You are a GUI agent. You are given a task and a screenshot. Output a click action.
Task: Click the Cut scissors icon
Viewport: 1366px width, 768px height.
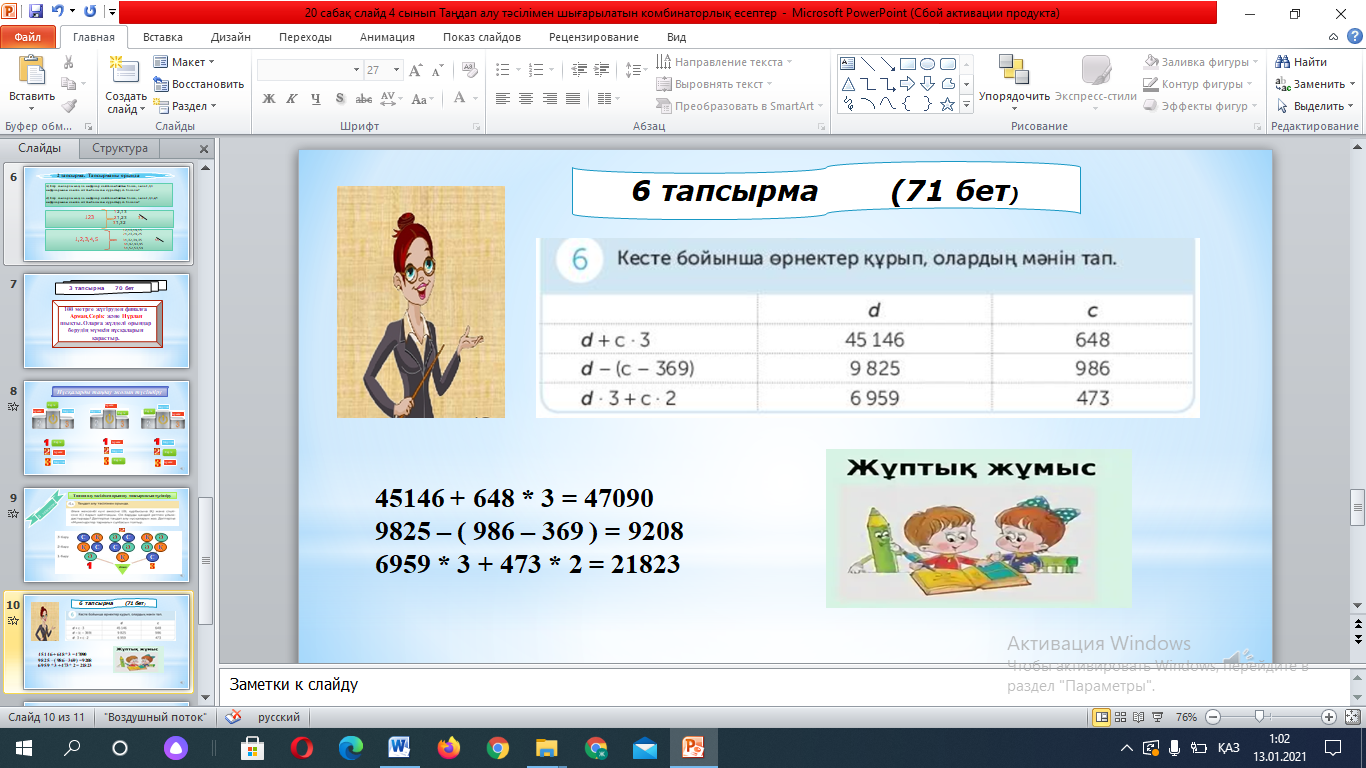69,62
